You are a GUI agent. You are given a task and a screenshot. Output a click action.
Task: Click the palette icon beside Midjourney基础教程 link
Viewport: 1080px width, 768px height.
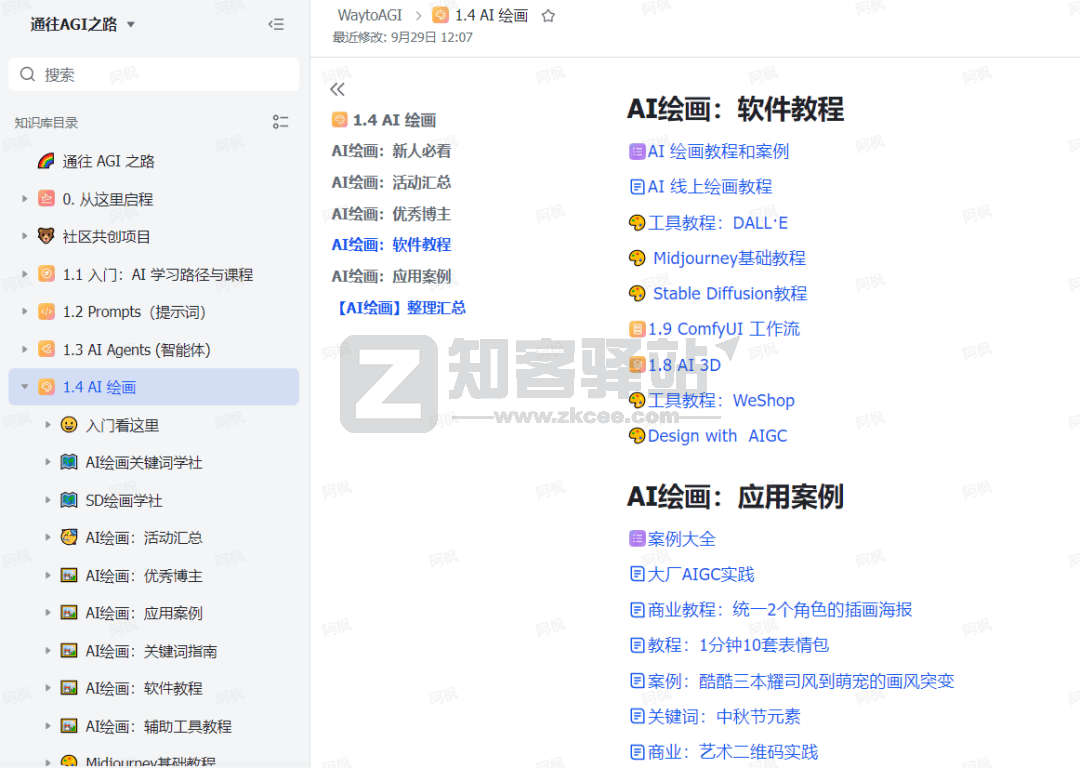pos(637,258)
